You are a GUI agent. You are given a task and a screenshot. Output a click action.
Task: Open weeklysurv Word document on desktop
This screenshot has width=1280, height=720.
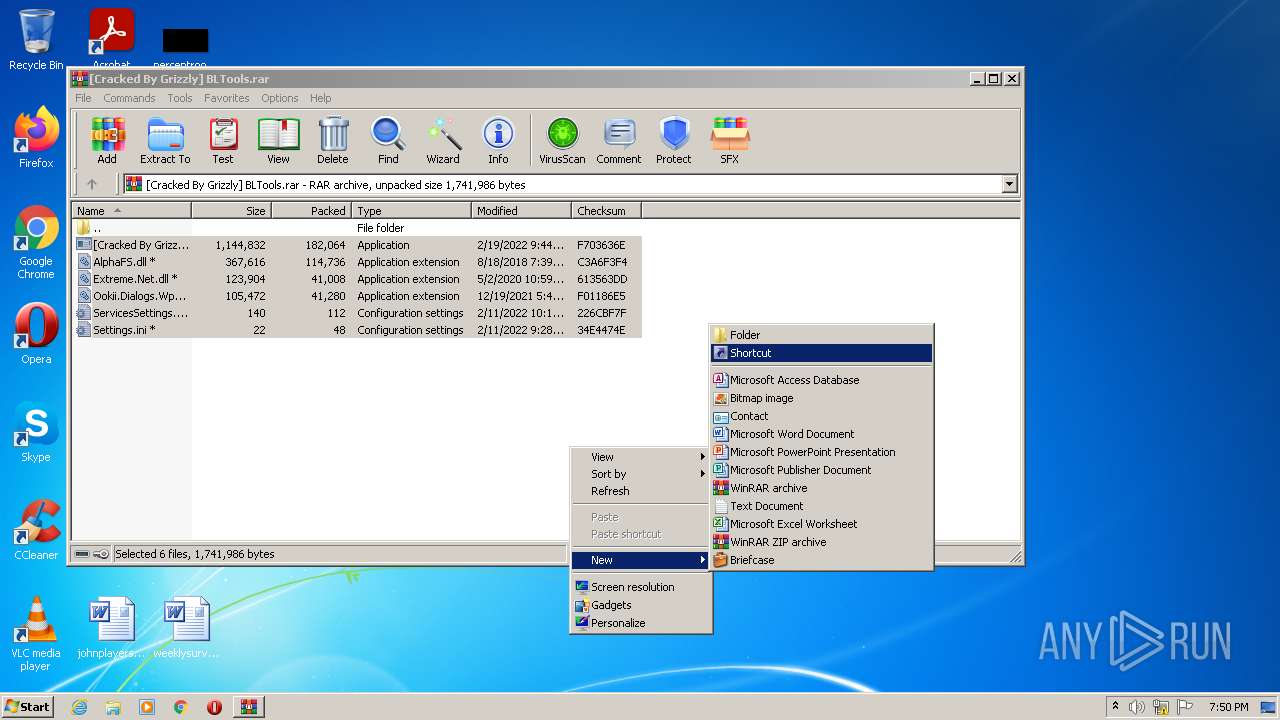pyautogui.click(x=187, y=628)
